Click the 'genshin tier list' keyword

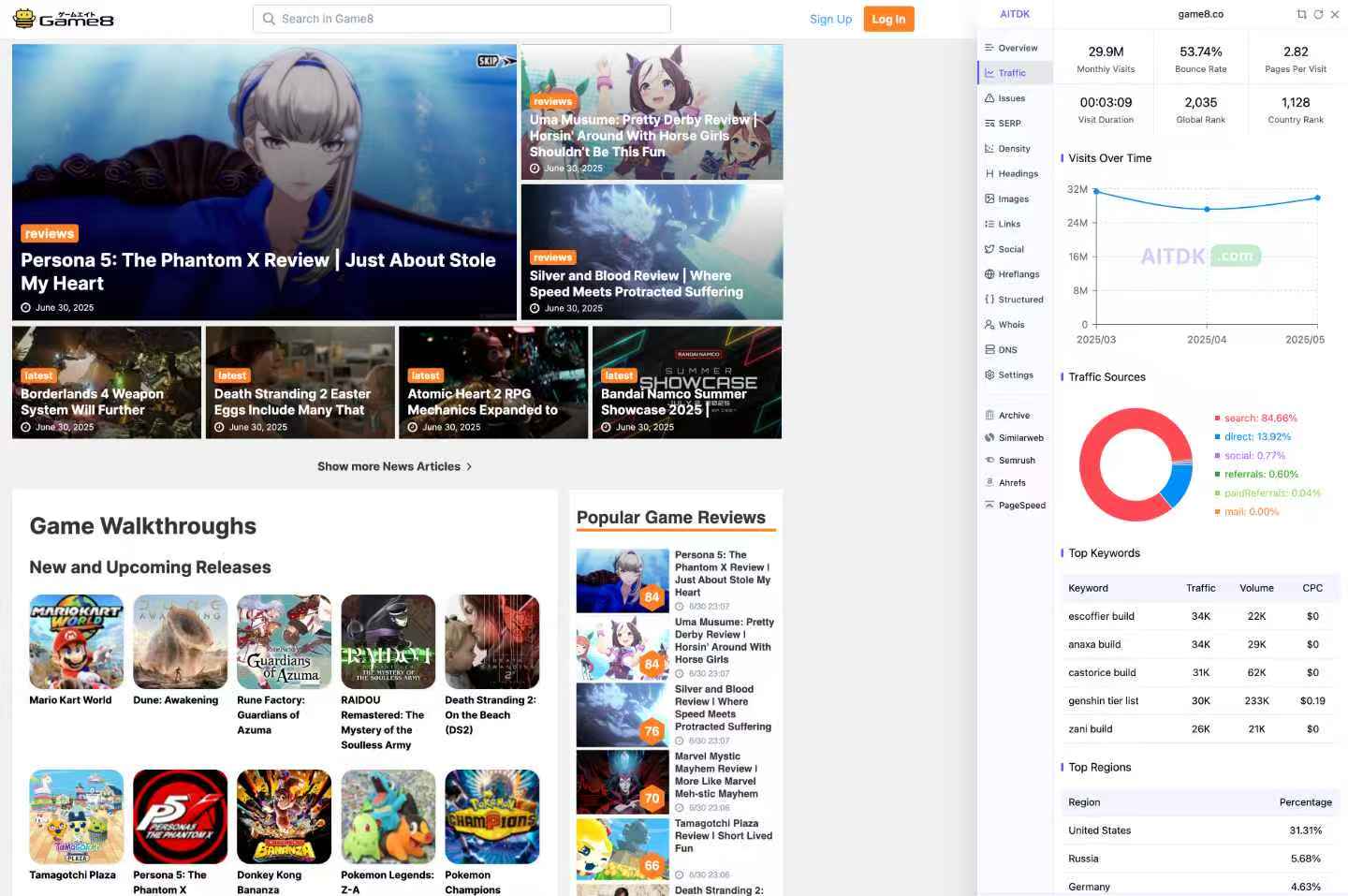pos(1104,701)
